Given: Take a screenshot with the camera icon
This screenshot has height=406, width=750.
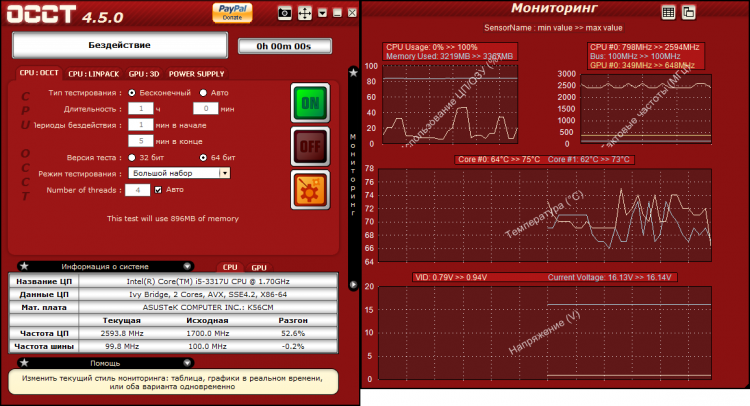Looking at the screenshot, I should [285, 13].
